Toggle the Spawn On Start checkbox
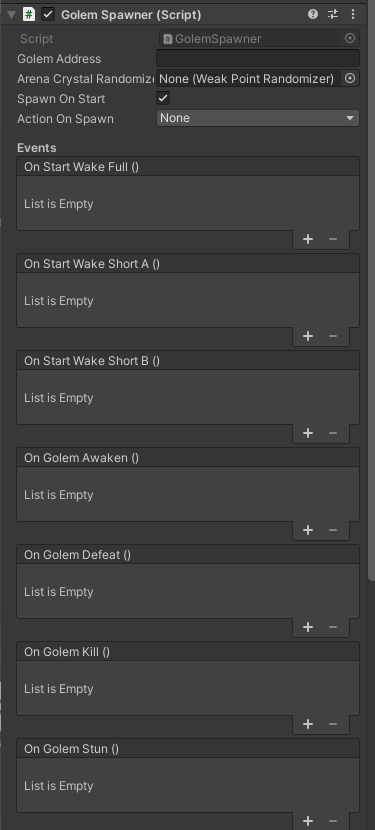The height and width of the screenshot is (830, 375). click(x=163, y=98)
